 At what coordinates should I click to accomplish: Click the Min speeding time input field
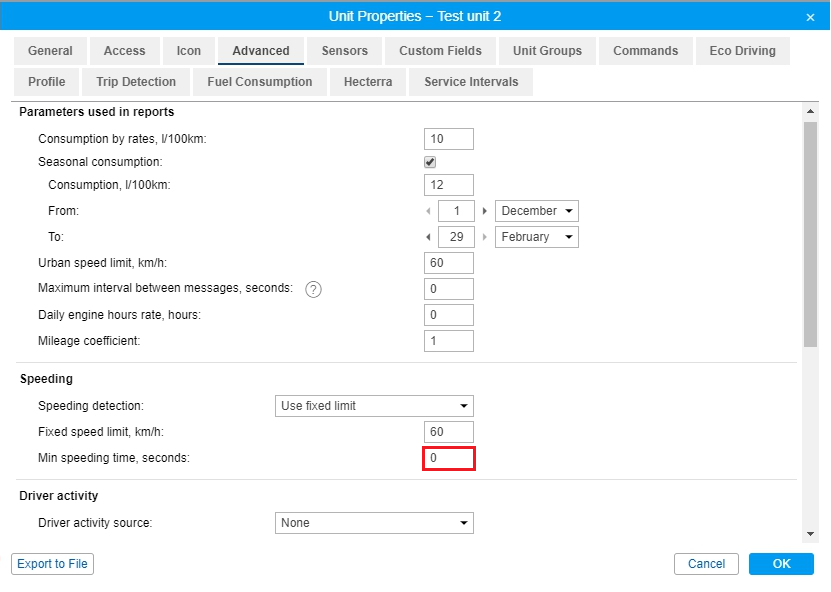coord(449,458)
